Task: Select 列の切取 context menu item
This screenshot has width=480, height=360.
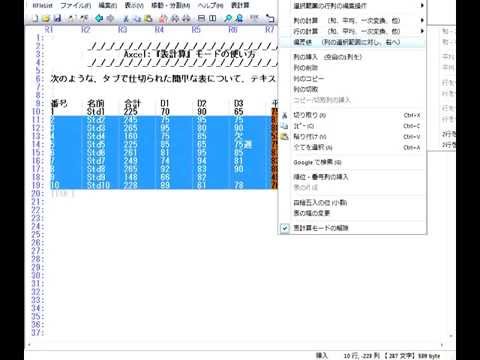Action: click(352, 89)
